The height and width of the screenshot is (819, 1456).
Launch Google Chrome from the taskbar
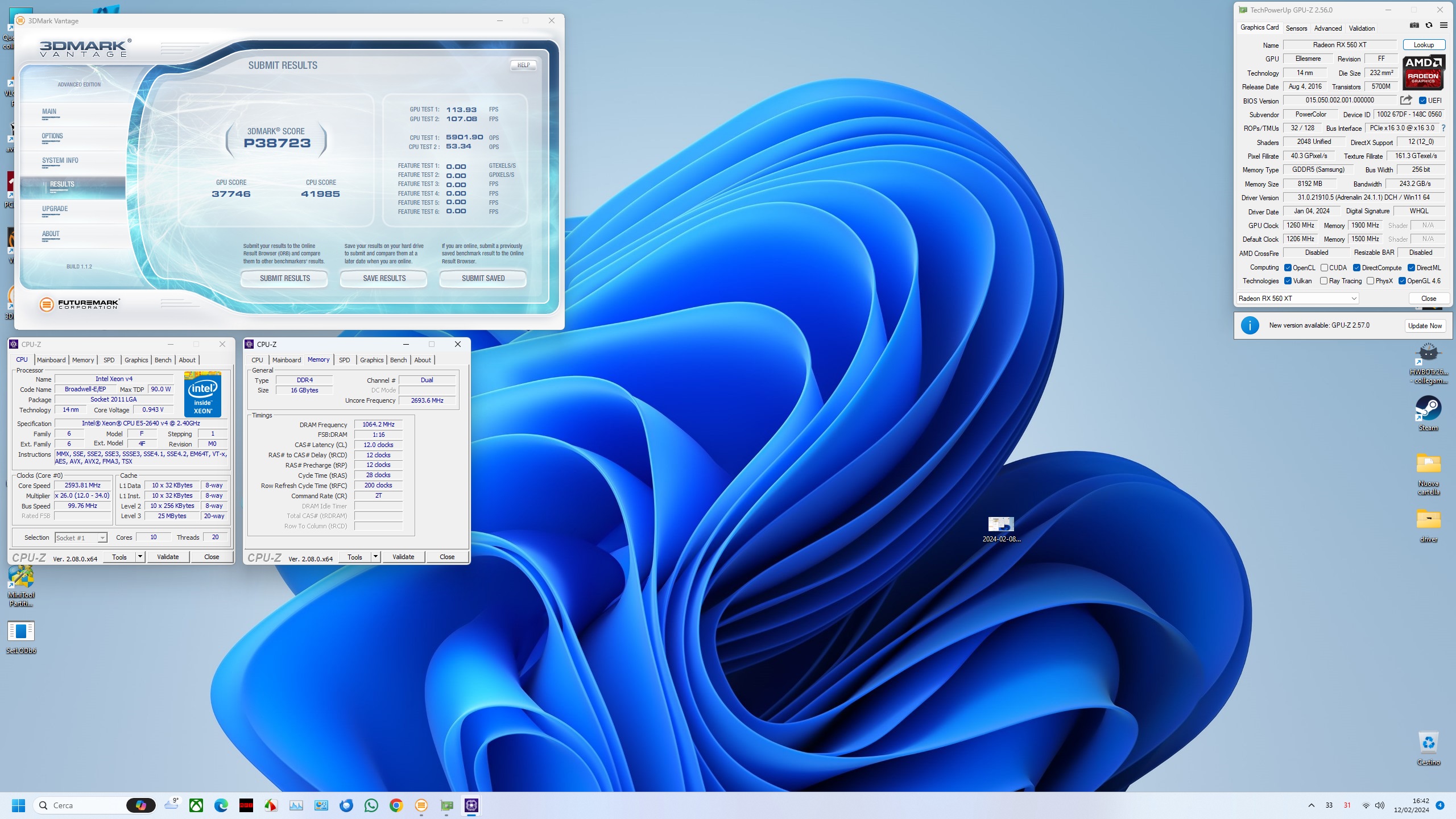(396, 805)
